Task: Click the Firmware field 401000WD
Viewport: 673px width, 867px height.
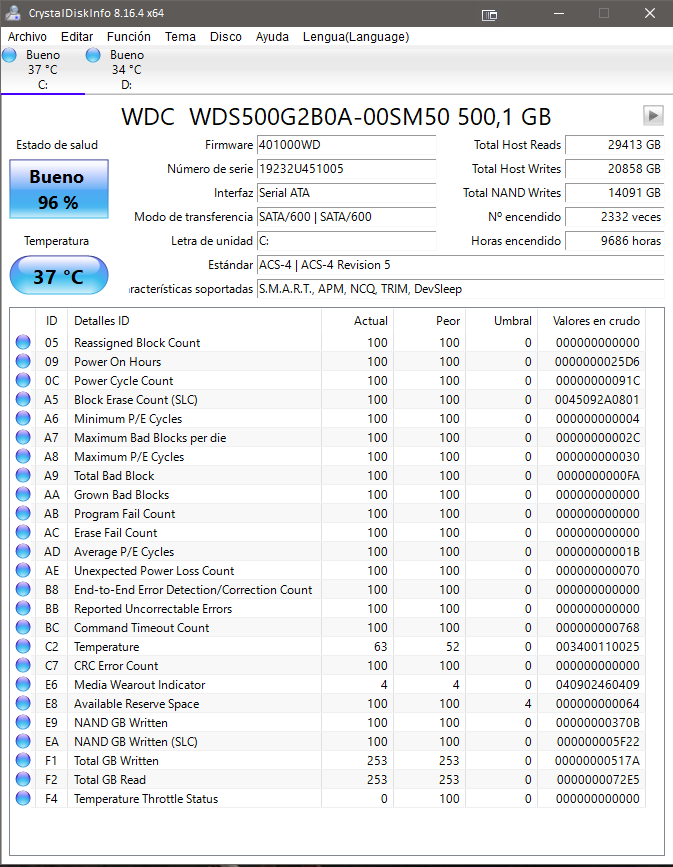Action: coord(346,145)
